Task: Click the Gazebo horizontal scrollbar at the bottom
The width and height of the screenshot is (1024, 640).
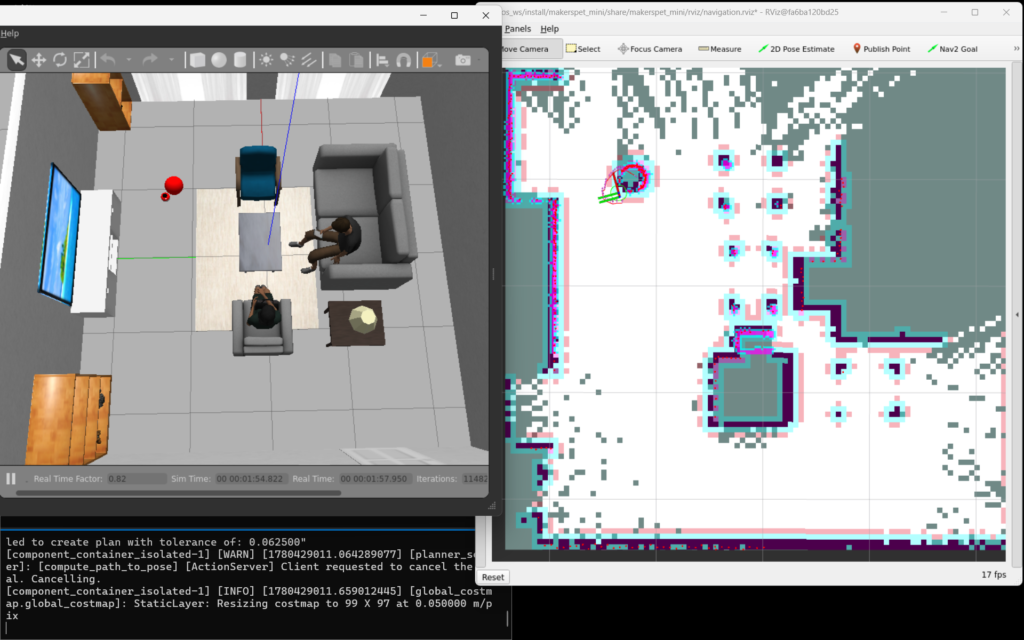Action: pos(178,493)
